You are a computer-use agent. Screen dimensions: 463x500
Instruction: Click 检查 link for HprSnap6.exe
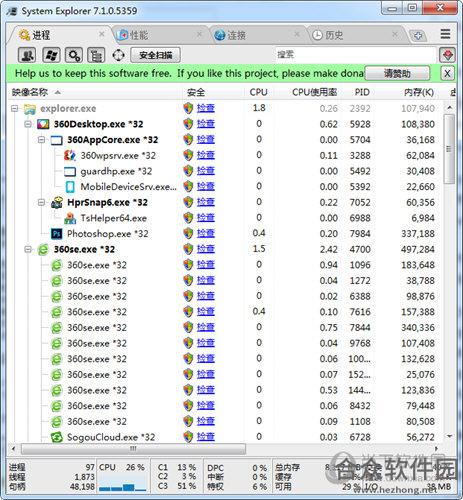pos(206,202)
